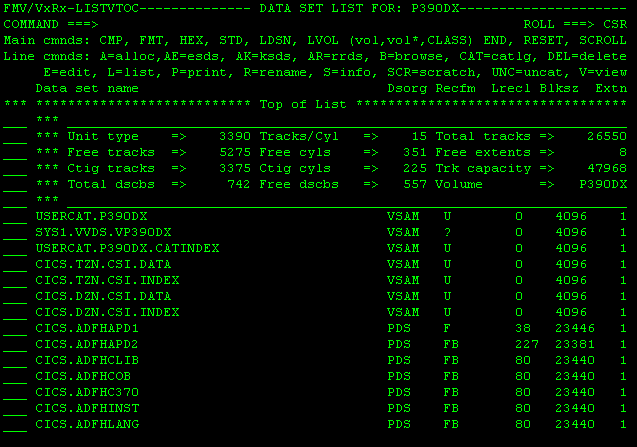Image resolution: width=637 pixels, height=447 pixels.
Task: Click the Ctig cyls value 225
Action: tap(415, 168)
